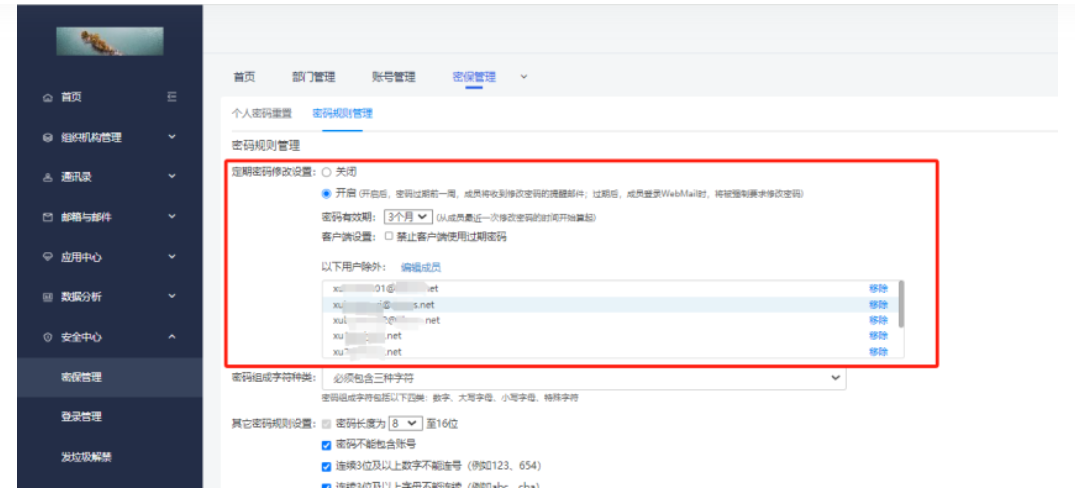Open the password length 8 dropdown
1075x504 pixels.
click(x=406, y=424)
